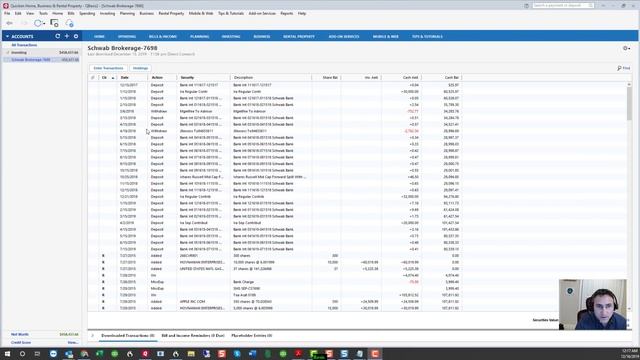
Task: Switch to the BILLS & INCOME tab
Action: [163, 37]
